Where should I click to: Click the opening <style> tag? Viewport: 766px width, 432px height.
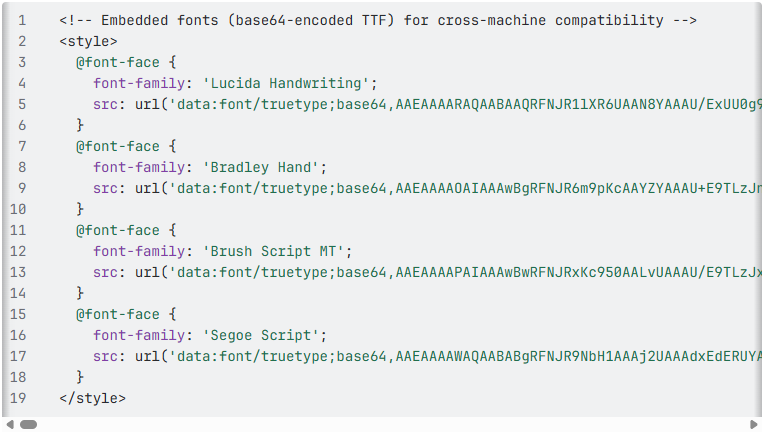pyautogui.click(x=88, y=41)
